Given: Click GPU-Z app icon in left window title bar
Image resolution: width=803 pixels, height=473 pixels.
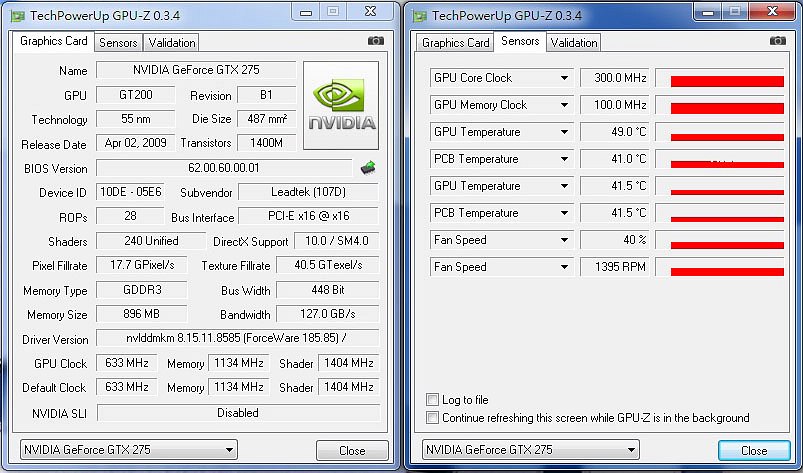Looking at the screenshot, I should (x=18, y=16).
